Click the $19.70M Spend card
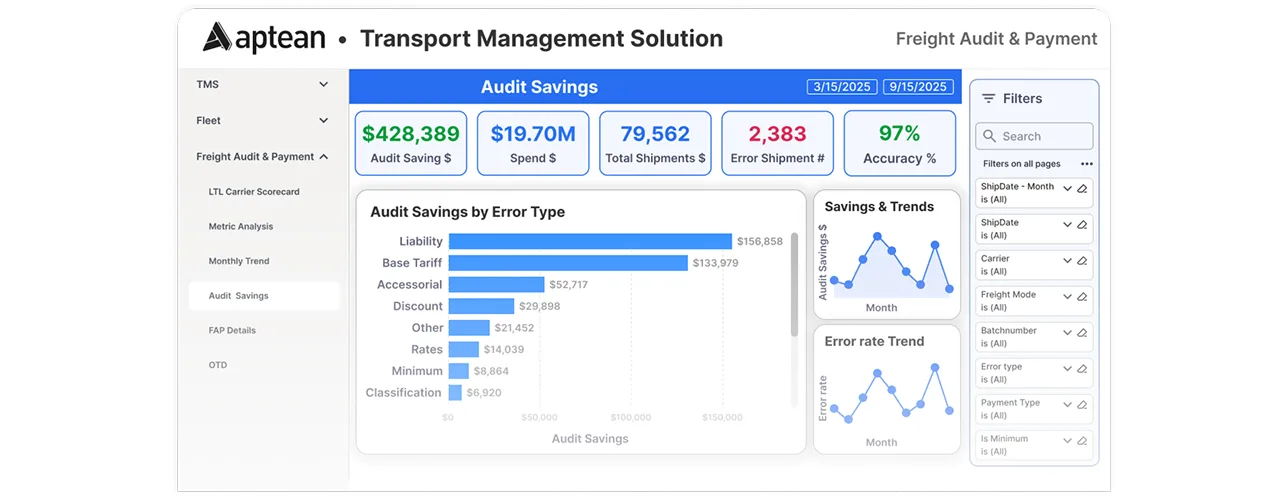 tap(533, 143)
